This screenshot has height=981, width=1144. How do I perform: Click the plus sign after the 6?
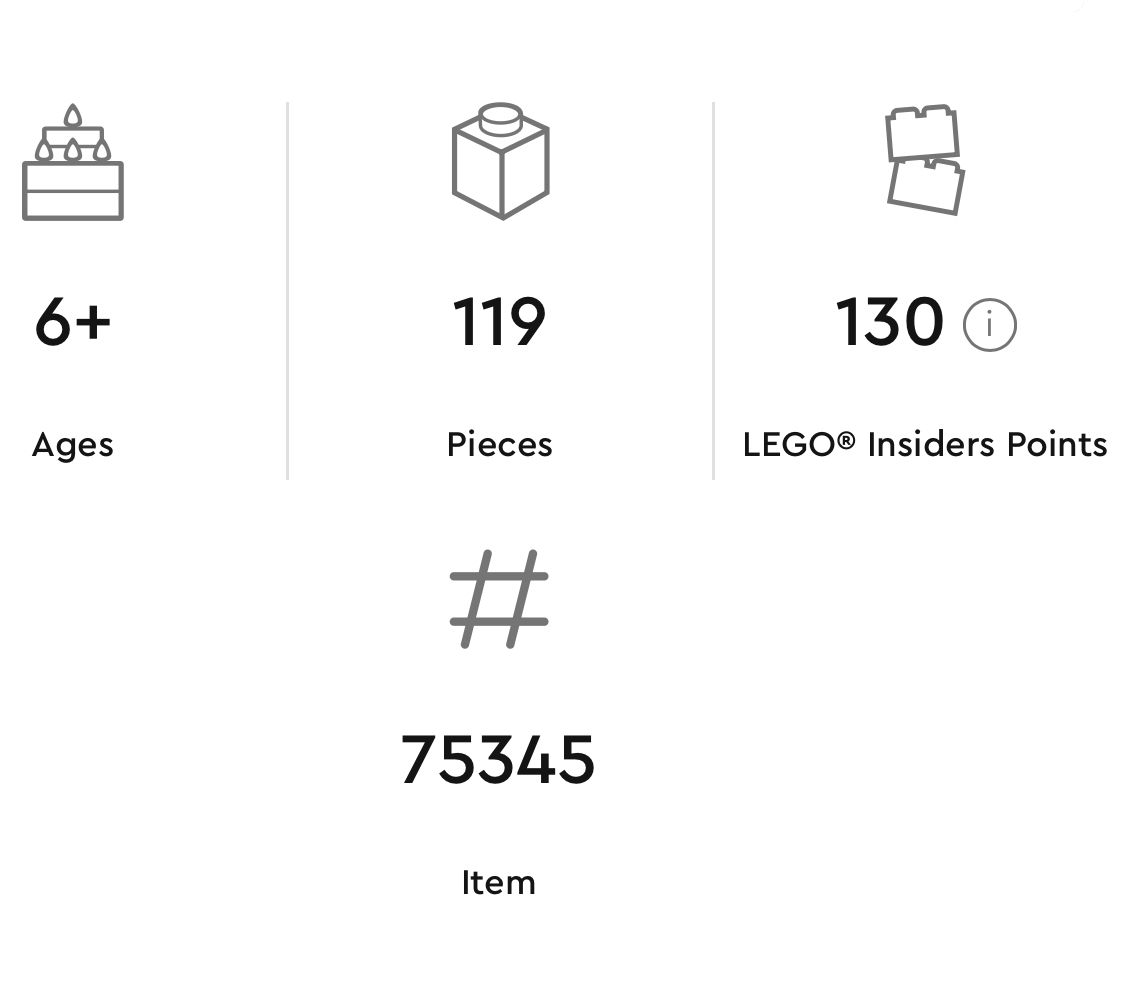pos(93,322)
